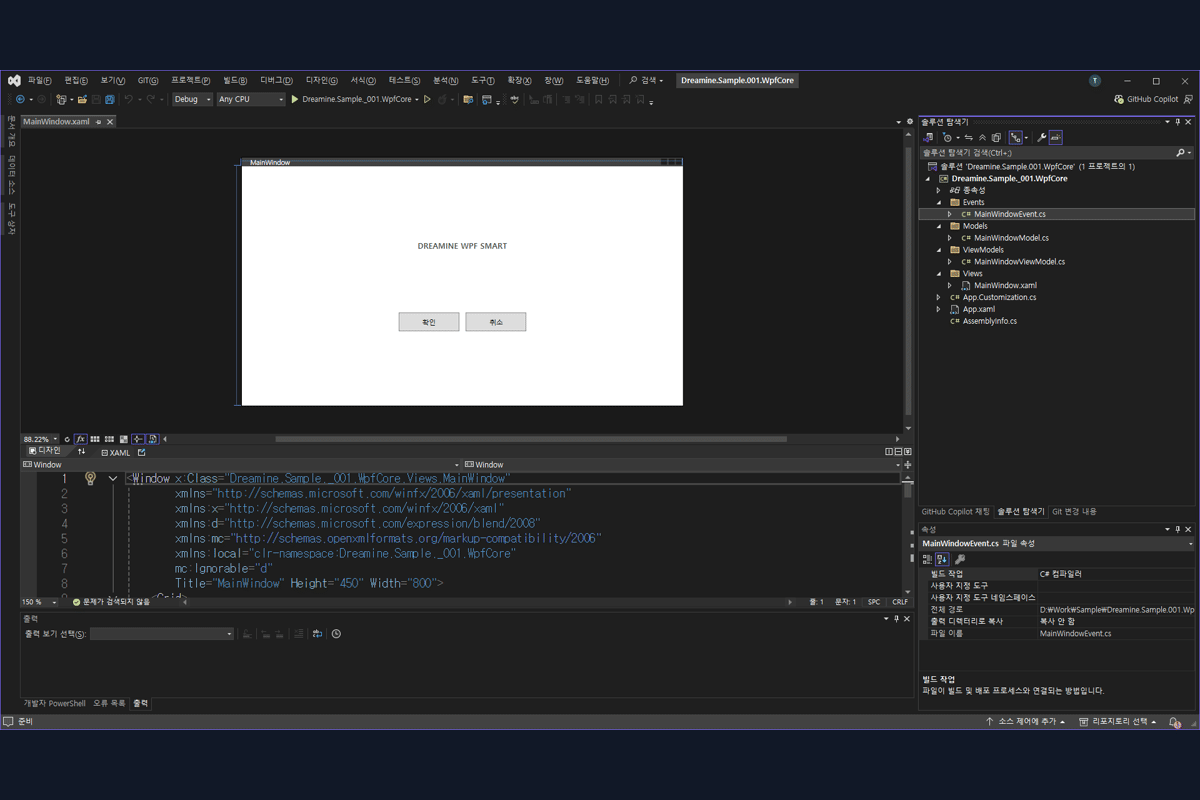Click the 검색 search button in menu bar

pyautogui.click(x=646, y=80)
